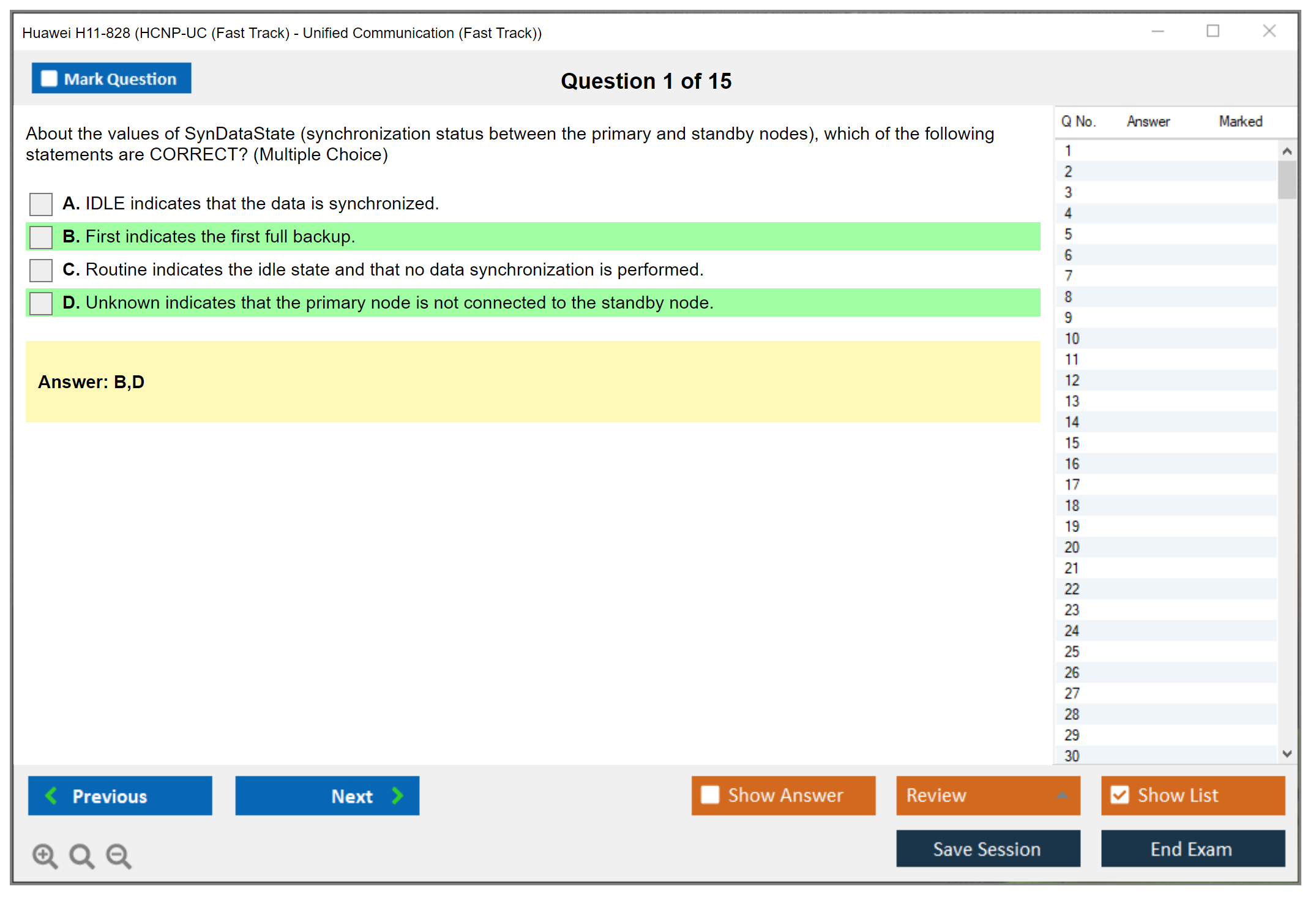Jump to question 12 in list
This screenshot has width=1316, height=900.
(x=1072, y=380)
